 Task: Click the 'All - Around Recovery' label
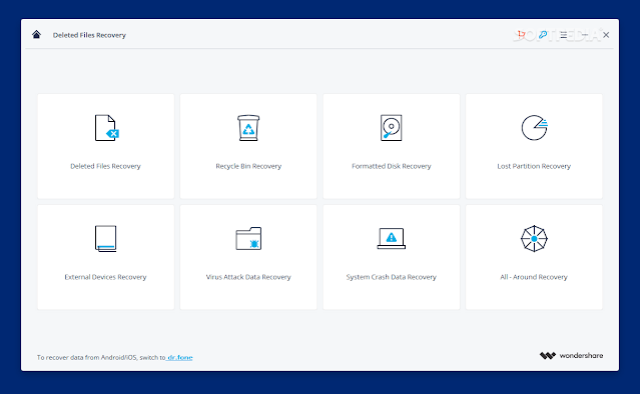pyautogui.click(x=534, y=277)
